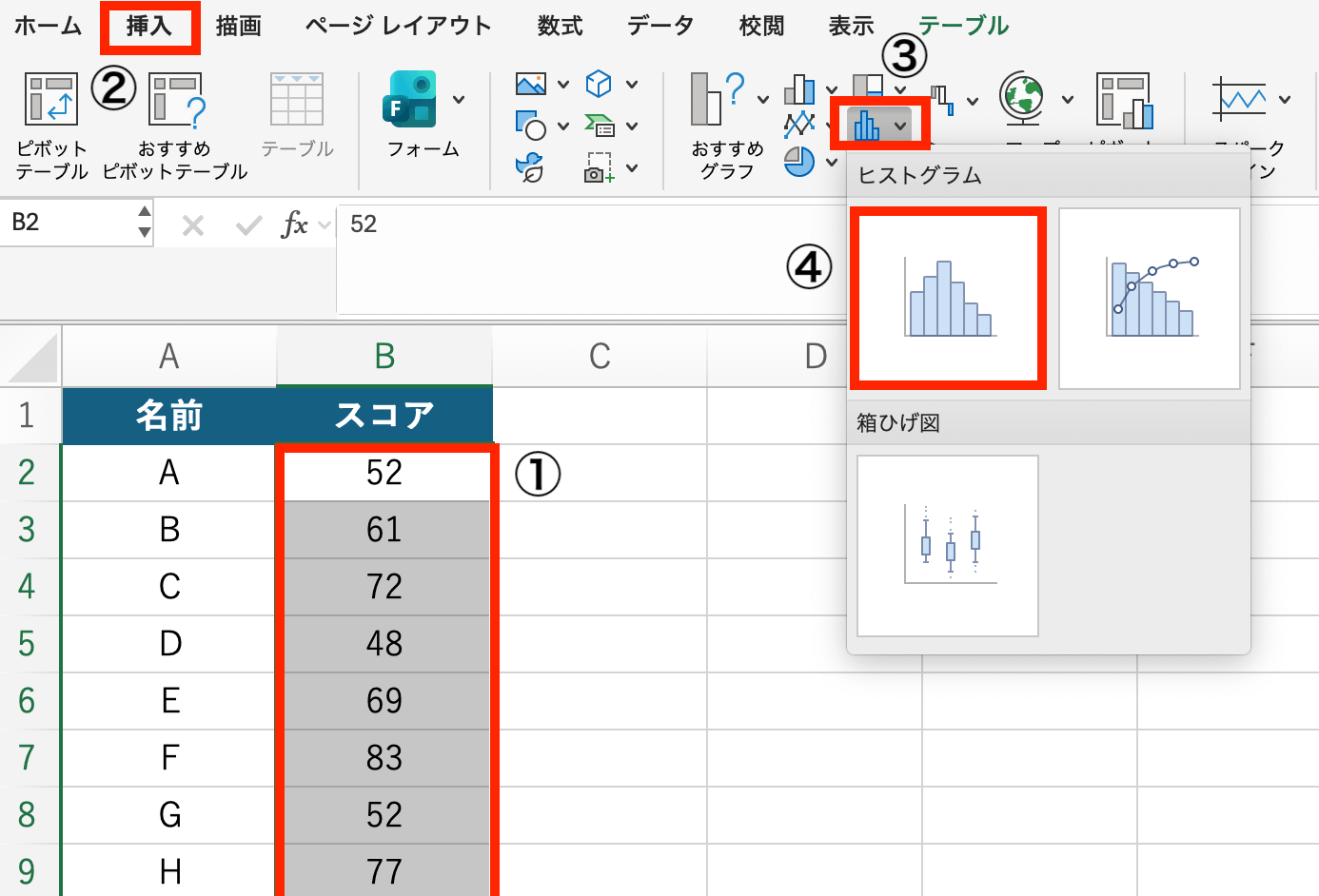This screenshot has width=1319, height=896.
Task: Click the Maps globe icon
Action: (x=1023, y=98)
